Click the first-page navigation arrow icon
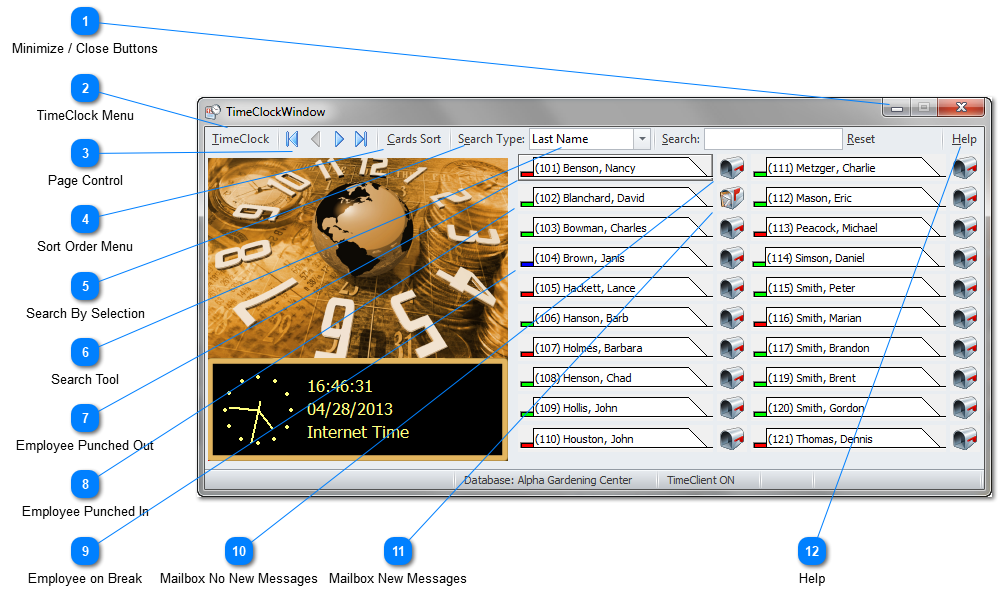This screenshot has width=1002, height=602. pos(291,139)
